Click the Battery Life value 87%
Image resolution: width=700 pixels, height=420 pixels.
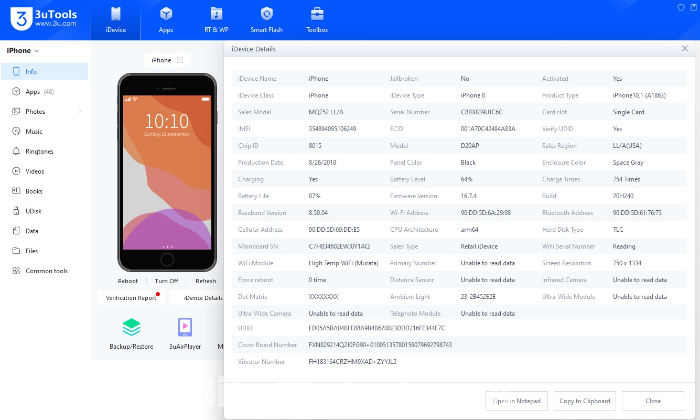click(x=314, y=196)
